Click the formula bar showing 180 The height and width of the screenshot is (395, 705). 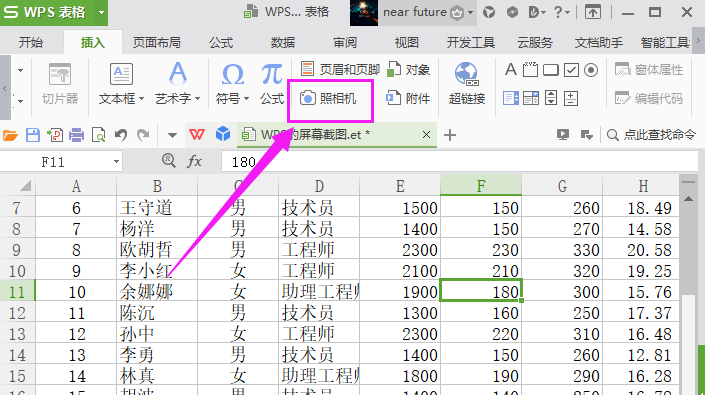(x=460, y=161)
